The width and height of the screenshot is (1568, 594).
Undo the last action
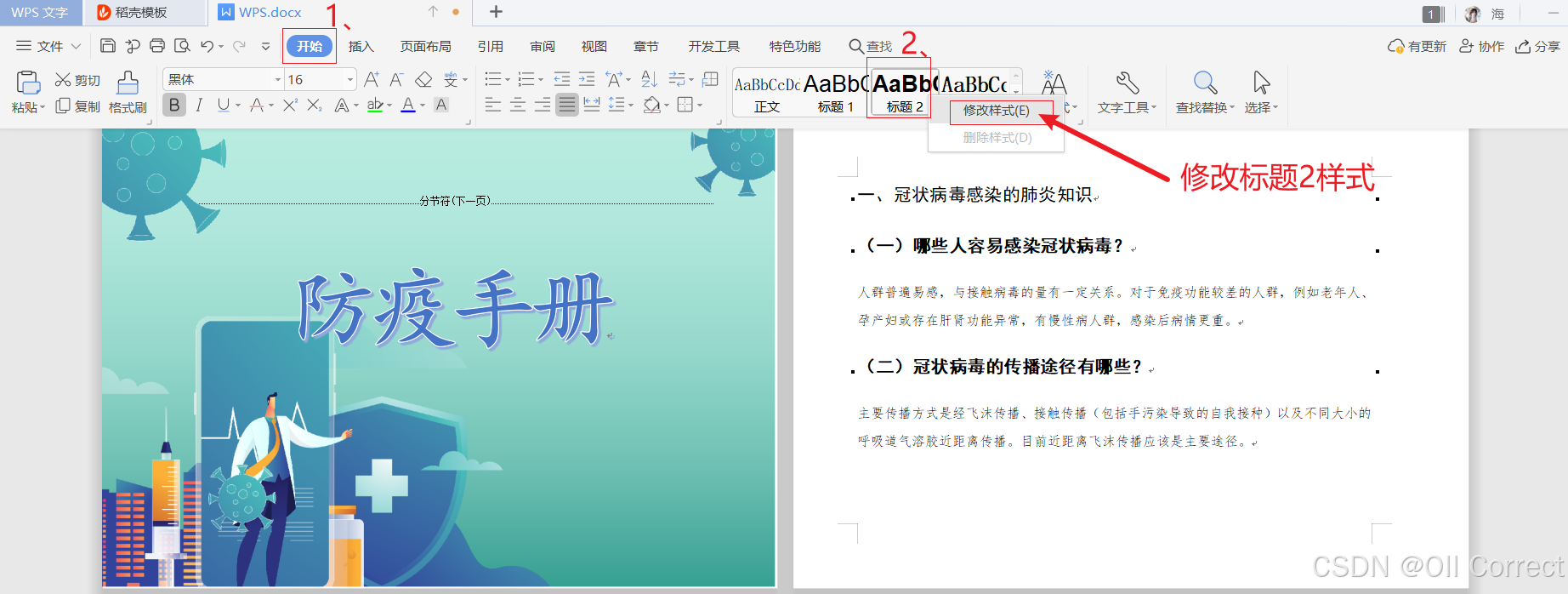click(x=207, y=46)
